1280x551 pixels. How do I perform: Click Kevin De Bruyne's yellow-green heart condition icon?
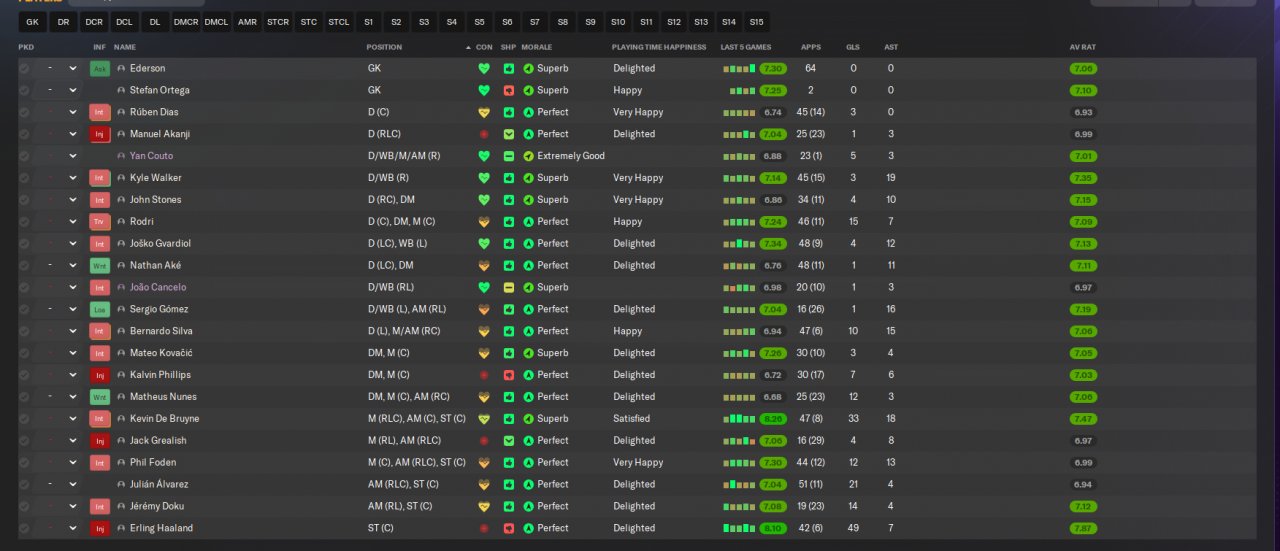(x=484, y=419)
